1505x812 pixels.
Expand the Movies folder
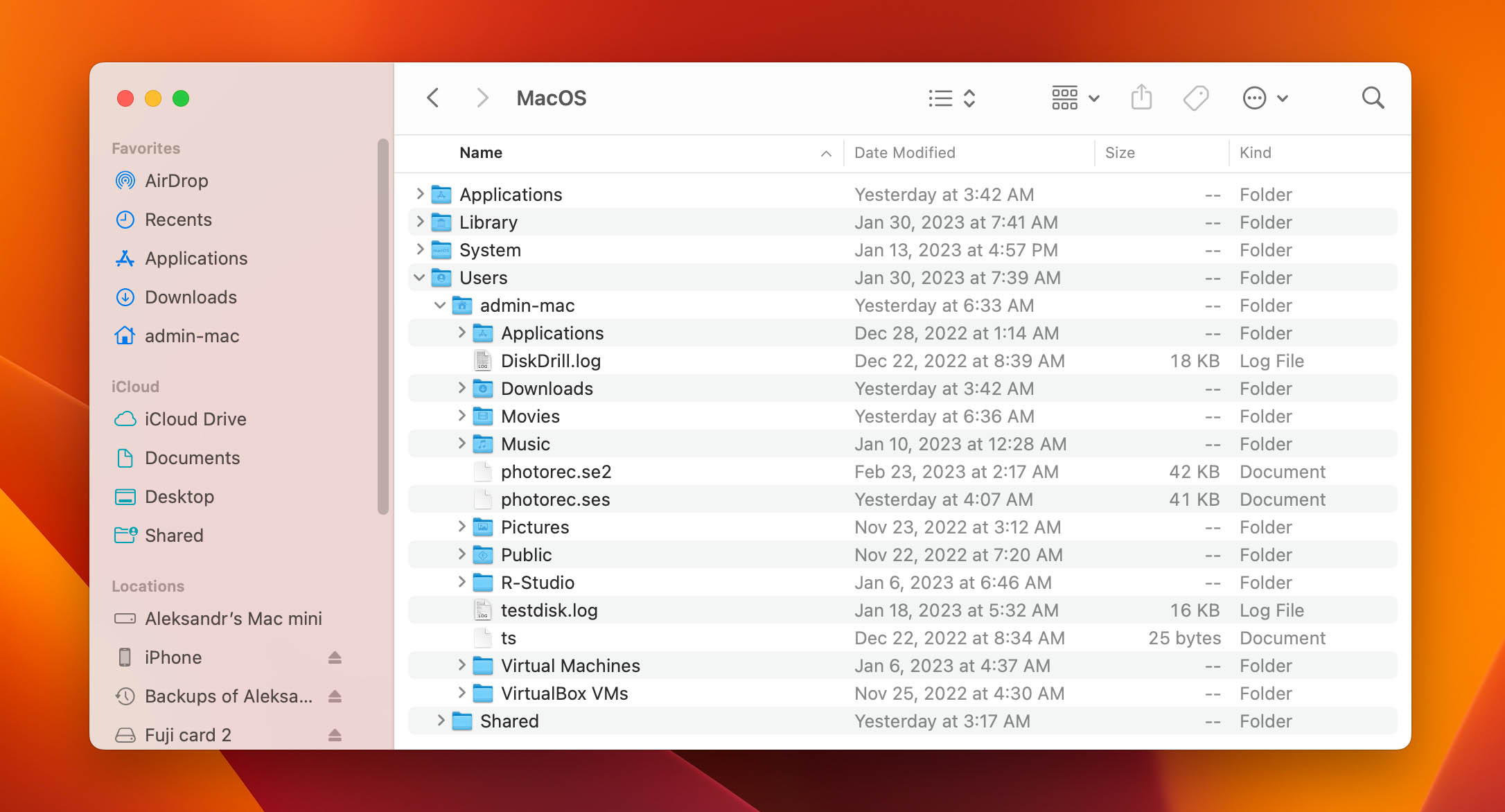click(x=461, y=416)
